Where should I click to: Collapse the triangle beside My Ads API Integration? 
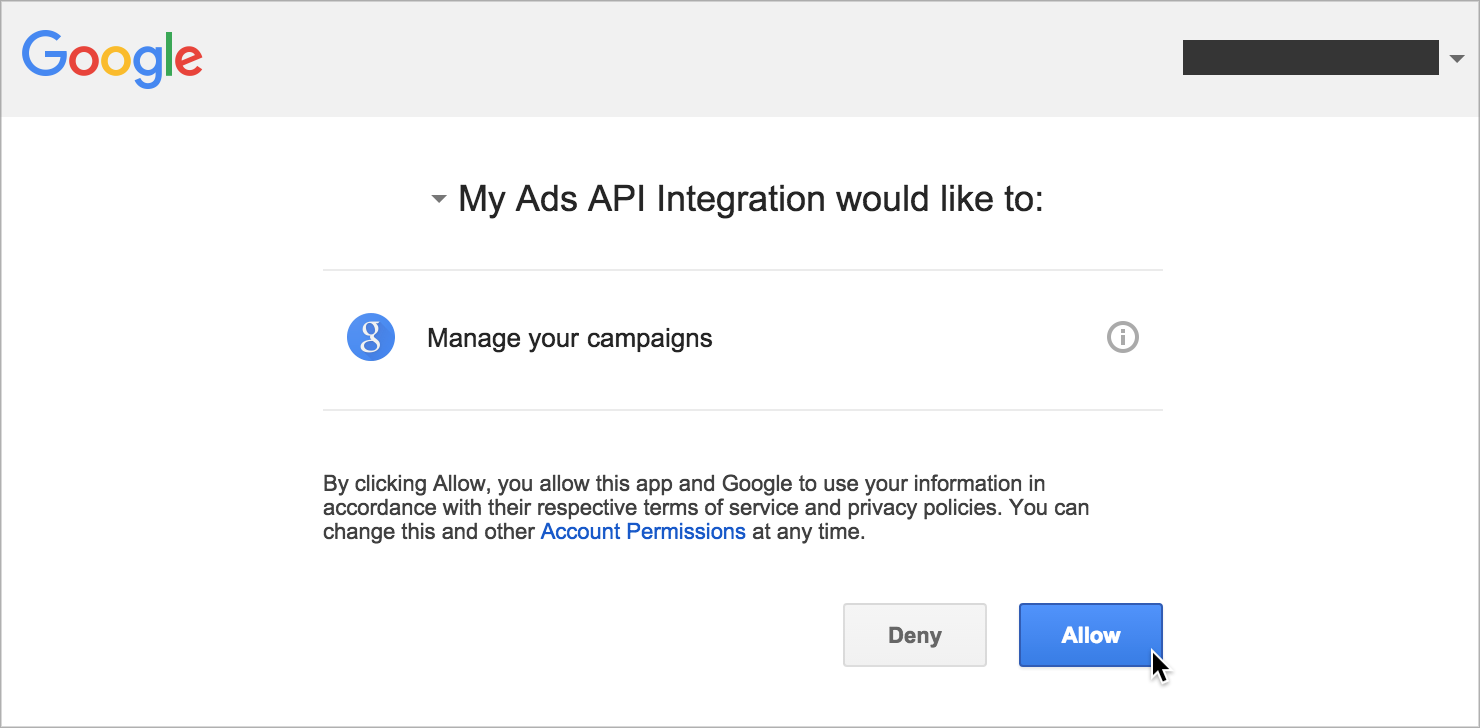tap(438, 200)
